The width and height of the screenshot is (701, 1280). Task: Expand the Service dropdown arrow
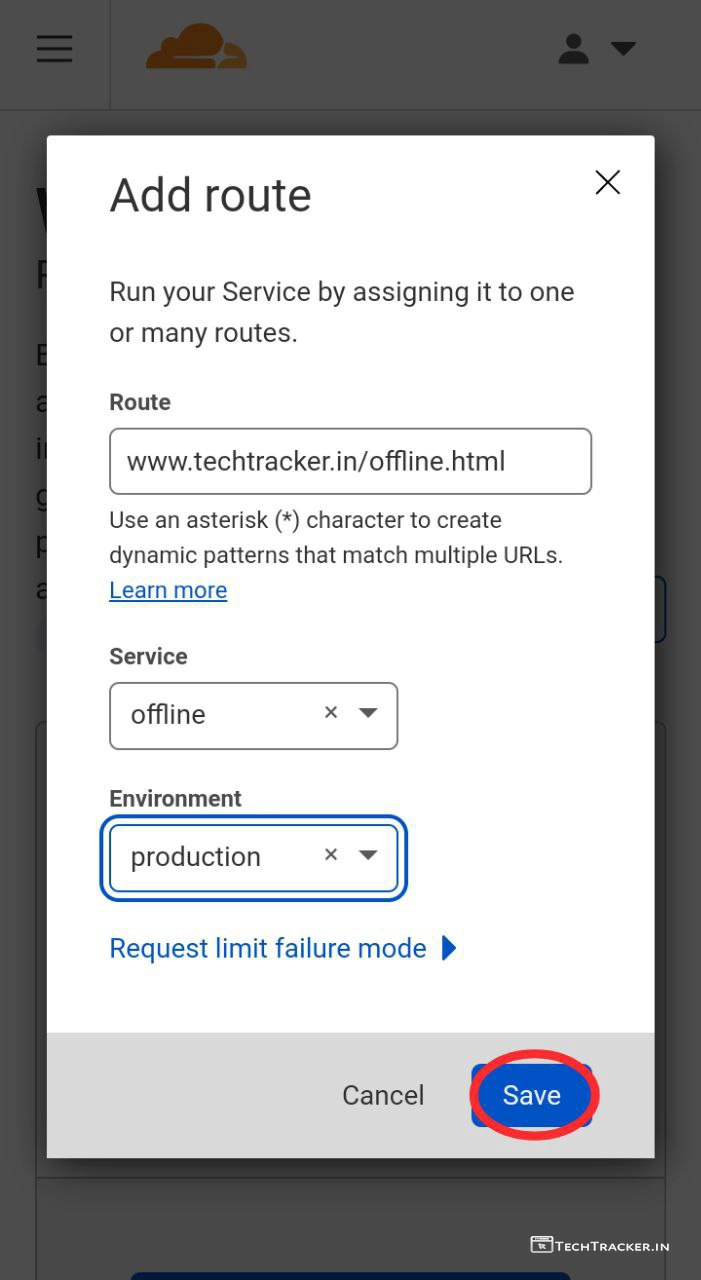pyautogui.click(x=368, y=713)
